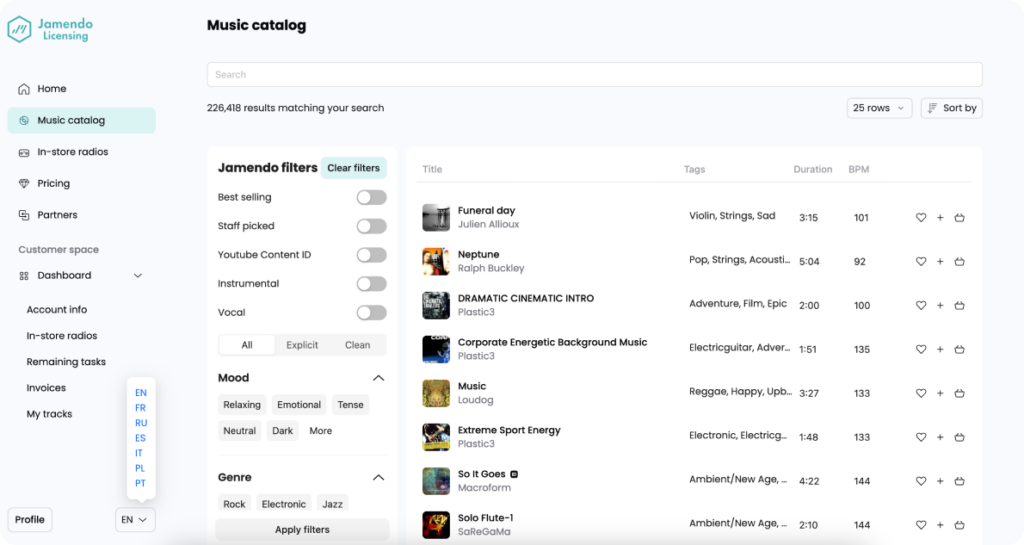Toggle Best selling filter

coord(372,197)
